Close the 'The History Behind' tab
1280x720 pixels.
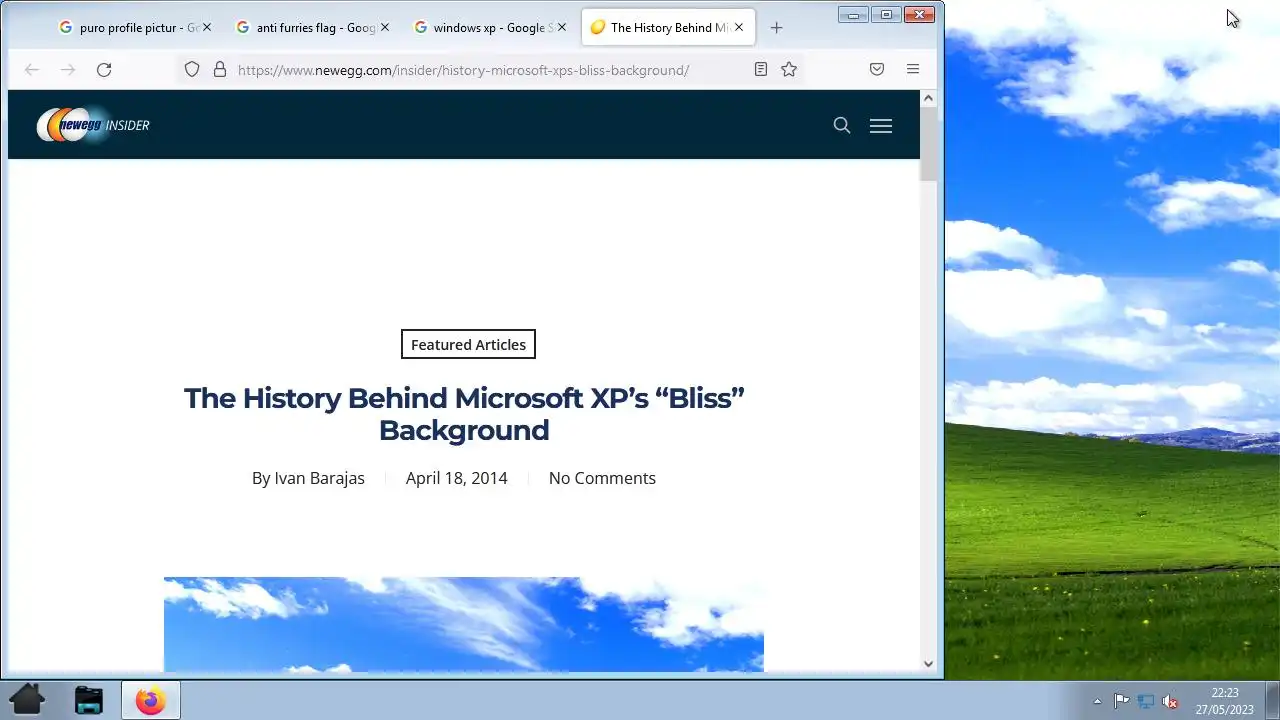[739, 28]
